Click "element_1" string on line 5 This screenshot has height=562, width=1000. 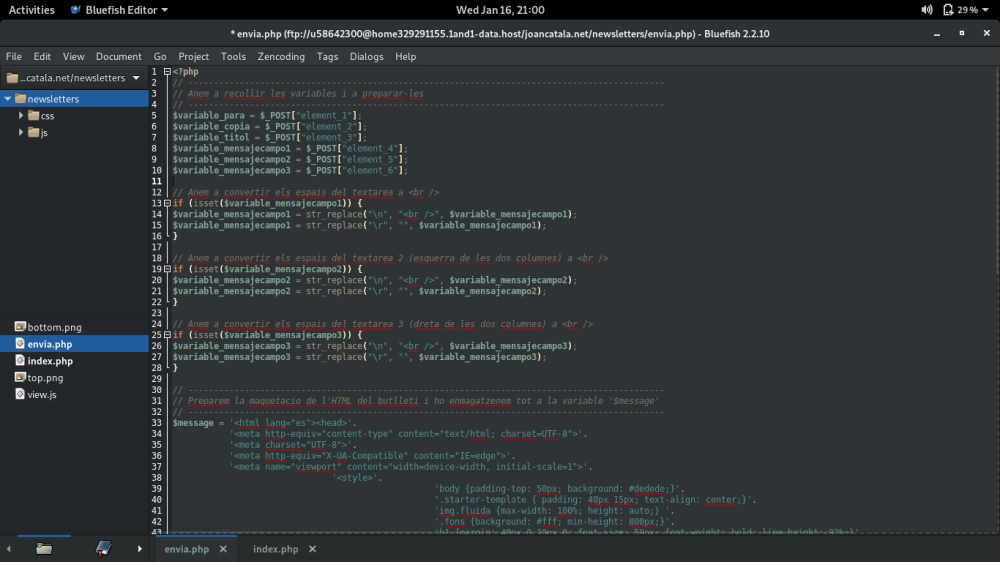[325, 115]
